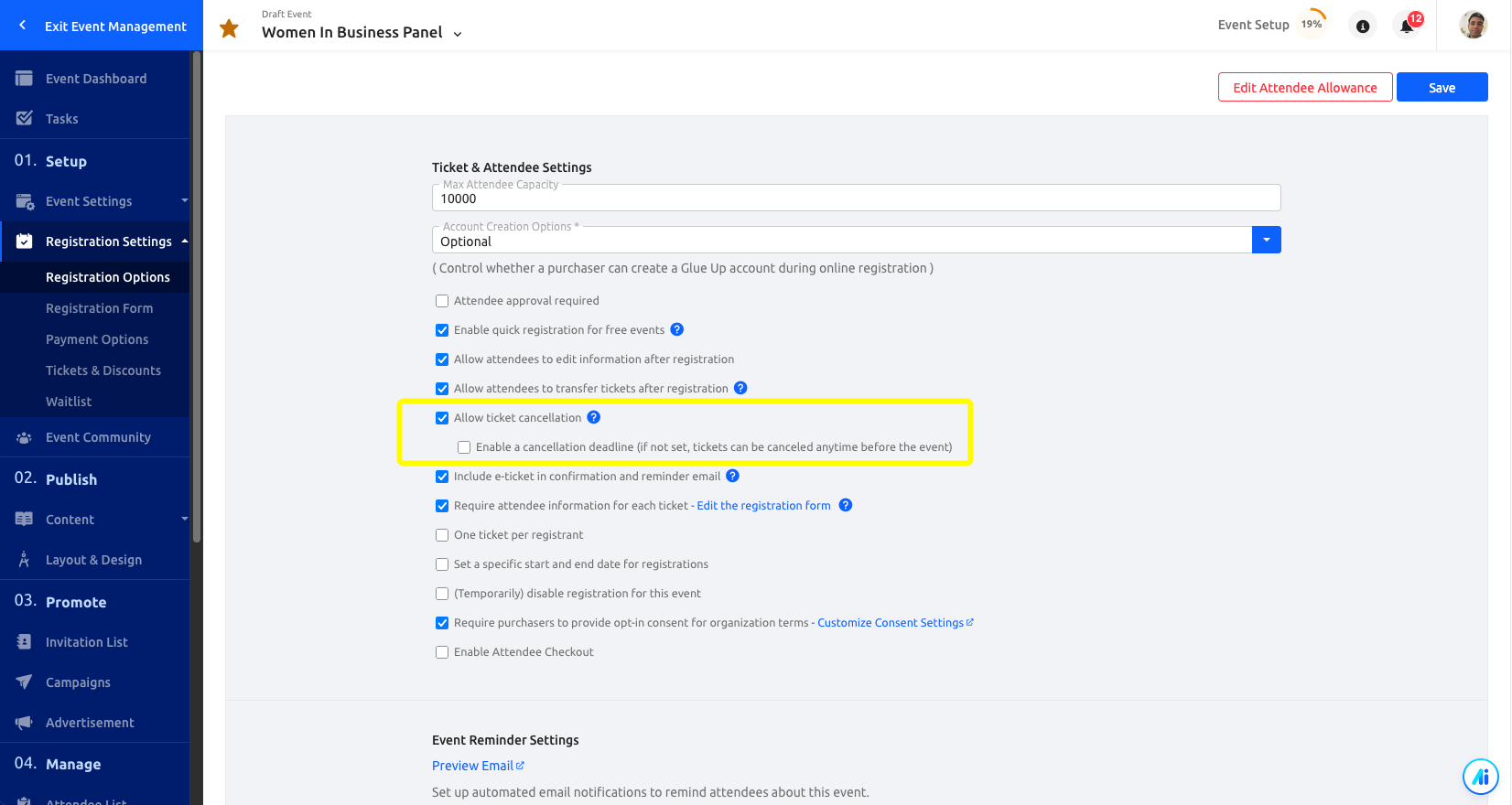Open the info icon in top bar

coord(1363,26)
